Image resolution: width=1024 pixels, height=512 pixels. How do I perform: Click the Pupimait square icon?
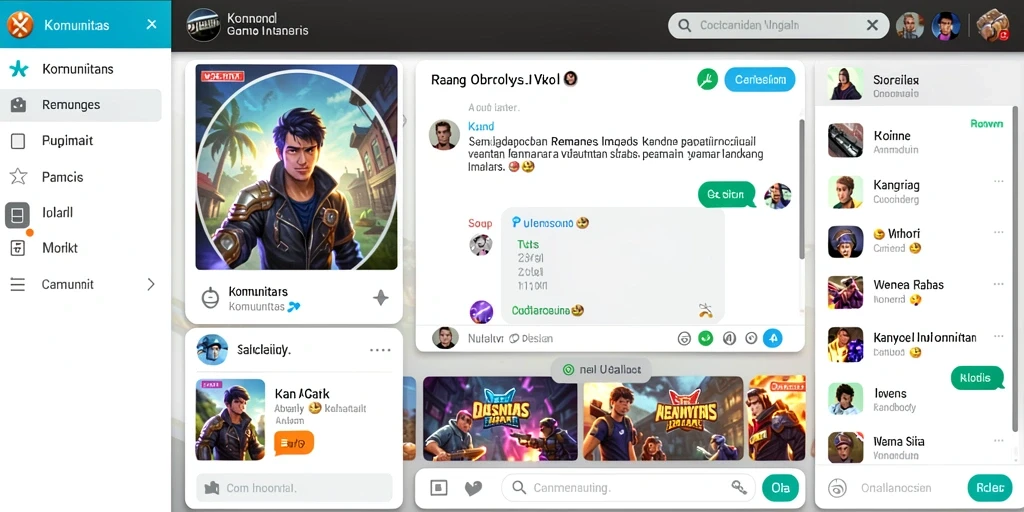pyautogui.click(x=18, y=141)
